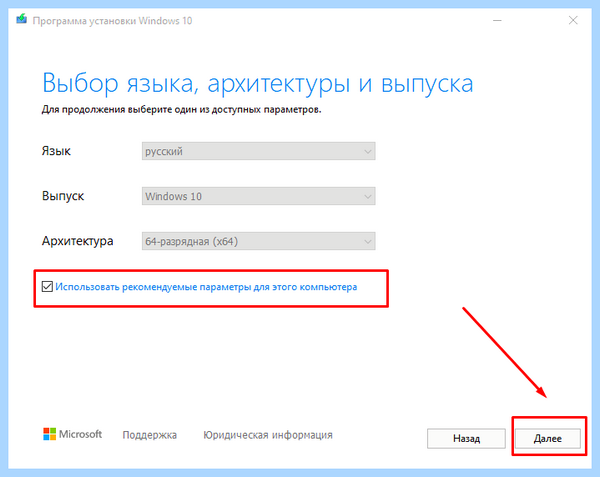
Task: Click the text 'Для продолжения выберите один из доступных параметров.'
Action: pos(181,109)
